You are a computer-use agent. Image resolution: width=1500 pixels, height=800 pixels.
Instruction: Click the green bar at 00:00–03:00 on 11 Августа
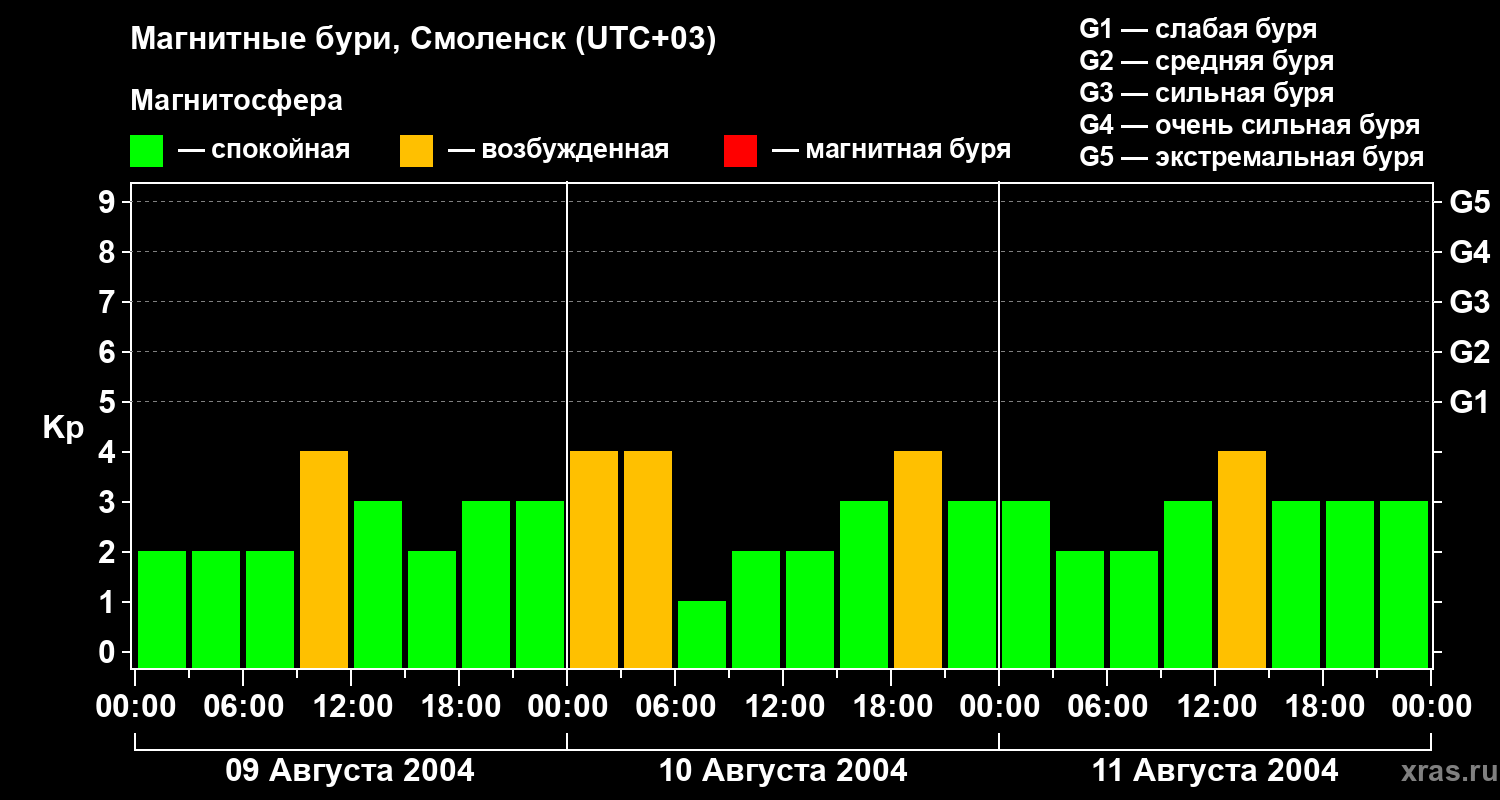click(1026, 584)
